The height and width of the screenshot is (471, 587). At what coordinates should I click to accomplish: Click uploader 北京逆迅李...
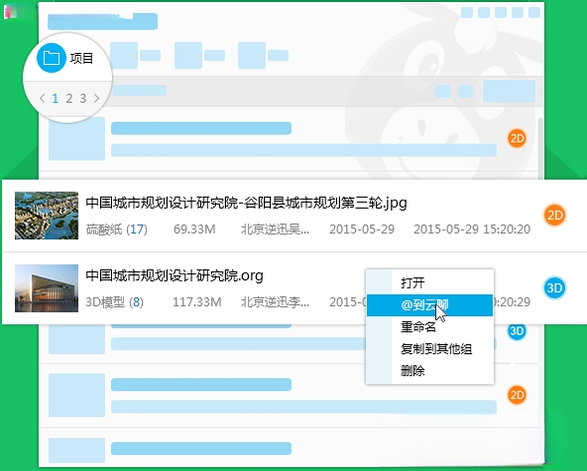tap(275, 302)
